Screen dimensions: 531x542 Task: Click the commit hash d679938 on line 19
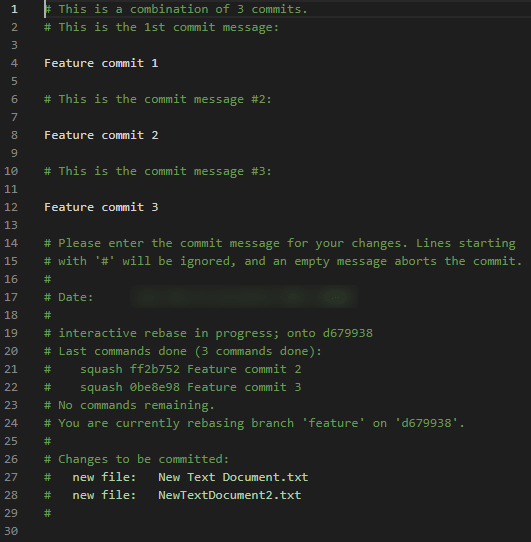click(347, 333)
